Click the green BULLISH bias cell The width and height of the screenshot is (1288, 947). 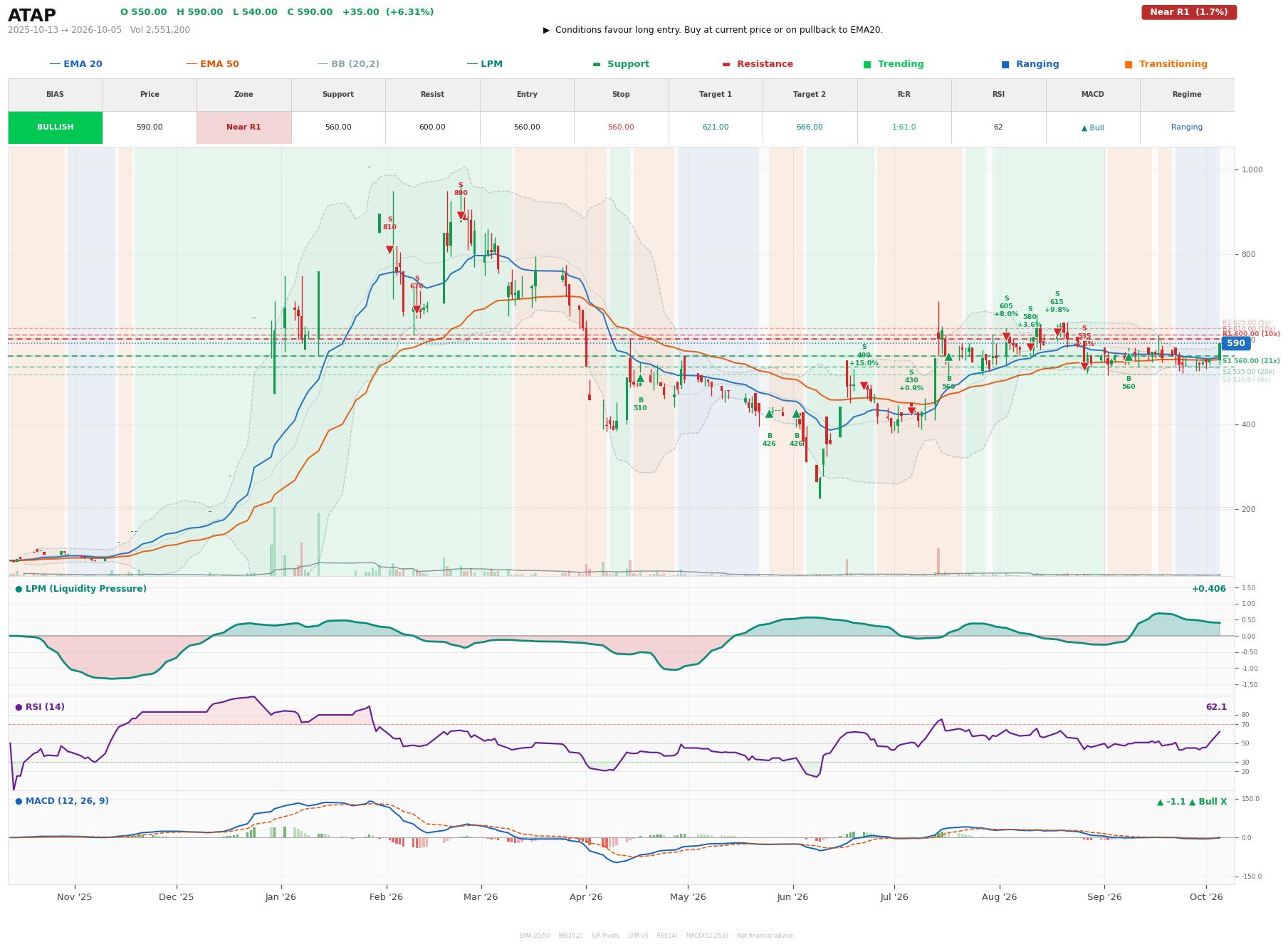[56, 127]
